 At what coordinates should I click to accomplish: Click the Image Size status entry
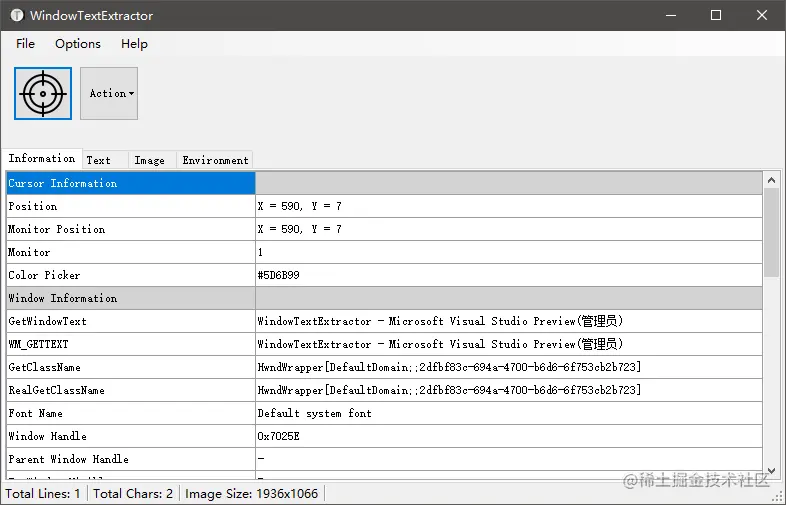pyautogui.click(x=252, y=493)
